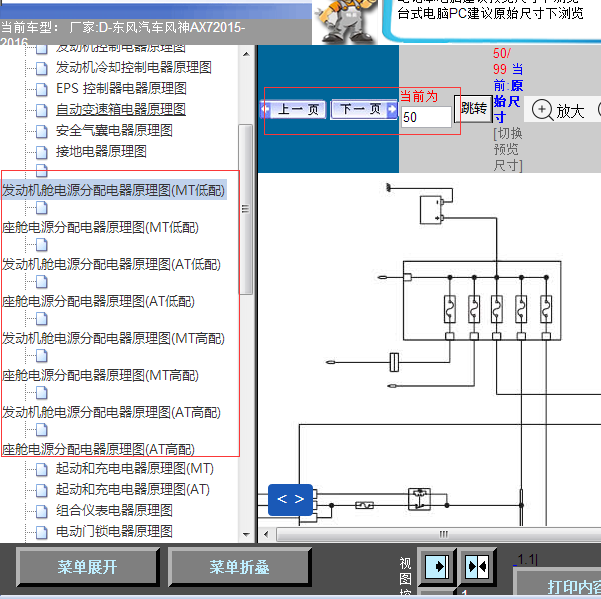Zoom in with the 放大 magnifier button
Viewport: 601px width, 599px height.
[558, 111]
